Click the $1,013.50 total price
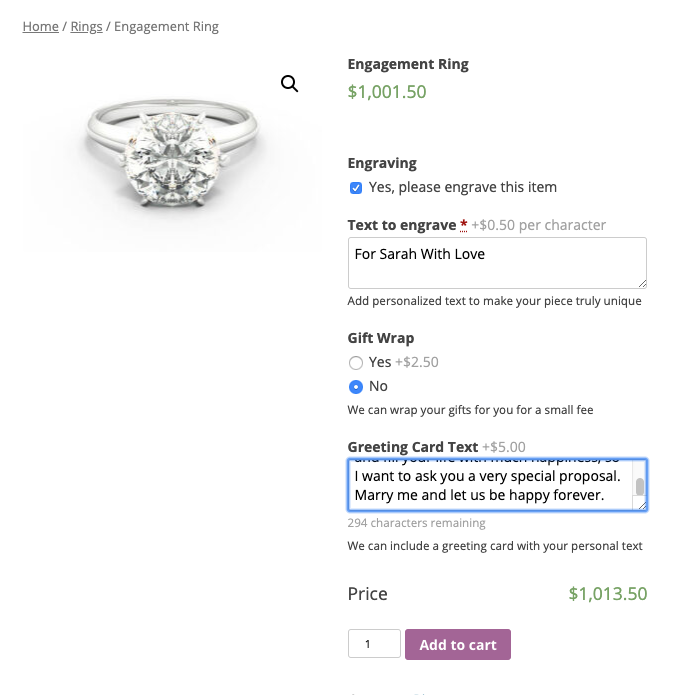The width and height of the screenshot is (686, 695). [607, 594]
